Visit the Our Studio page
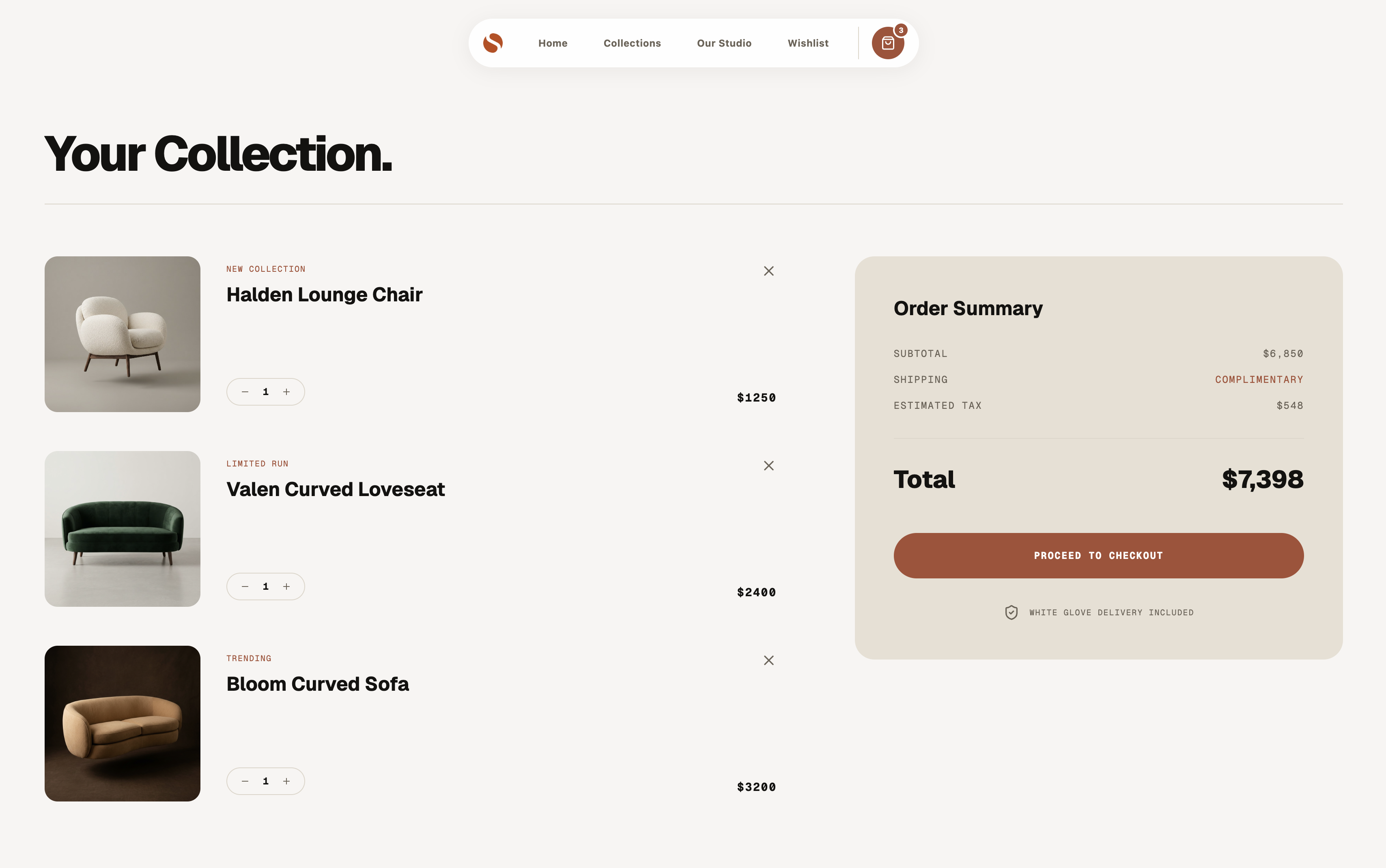Screen dimensions: 1386x868 pyautogui.click(x=724, y=43)
